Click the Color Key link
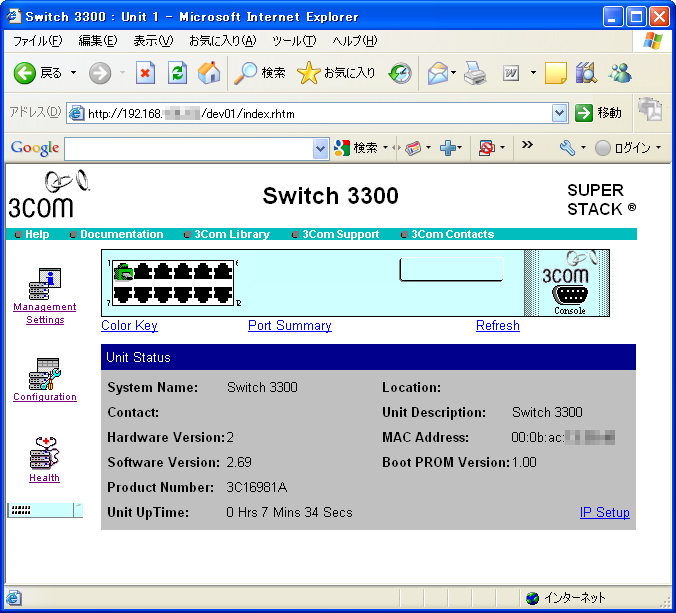 129,325
